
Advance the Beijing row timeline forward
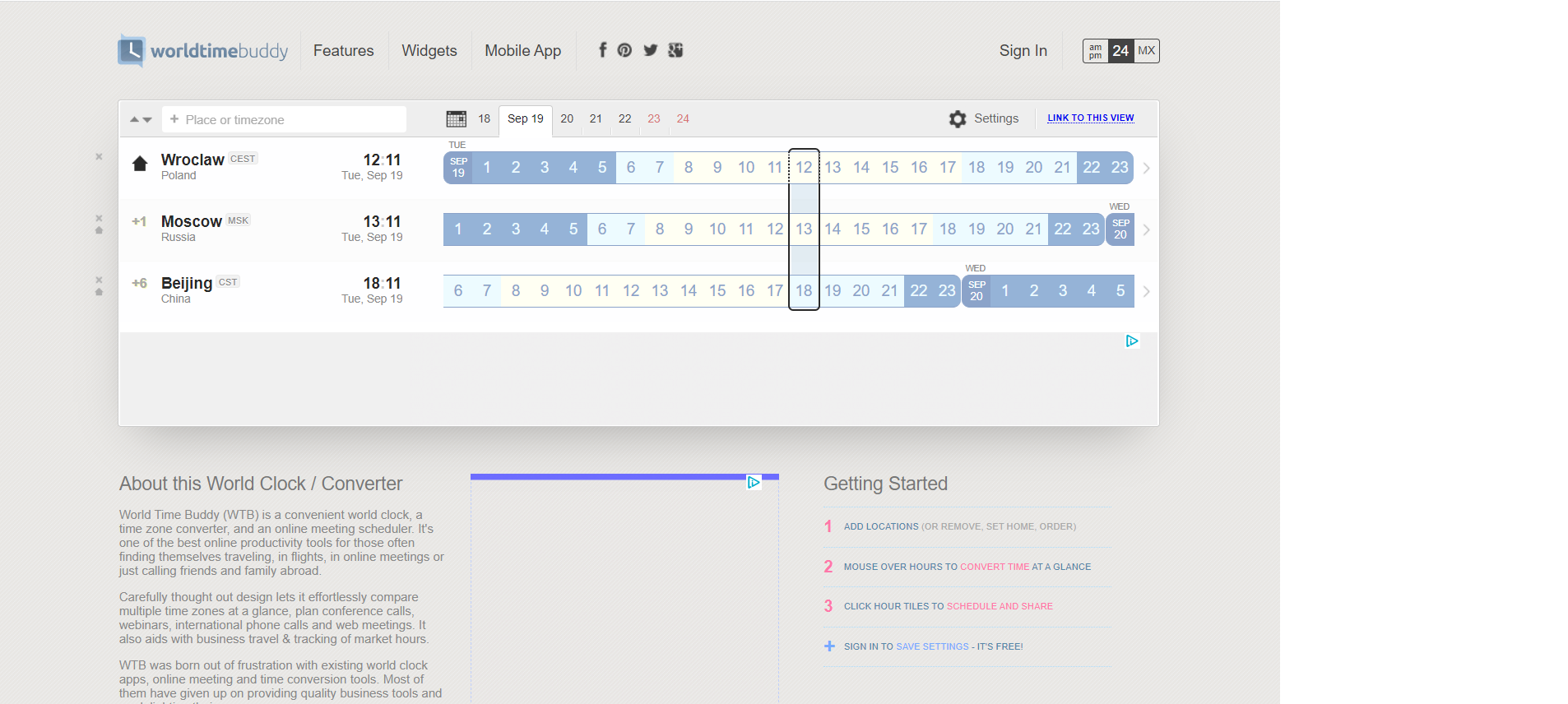coord(1146,291)
